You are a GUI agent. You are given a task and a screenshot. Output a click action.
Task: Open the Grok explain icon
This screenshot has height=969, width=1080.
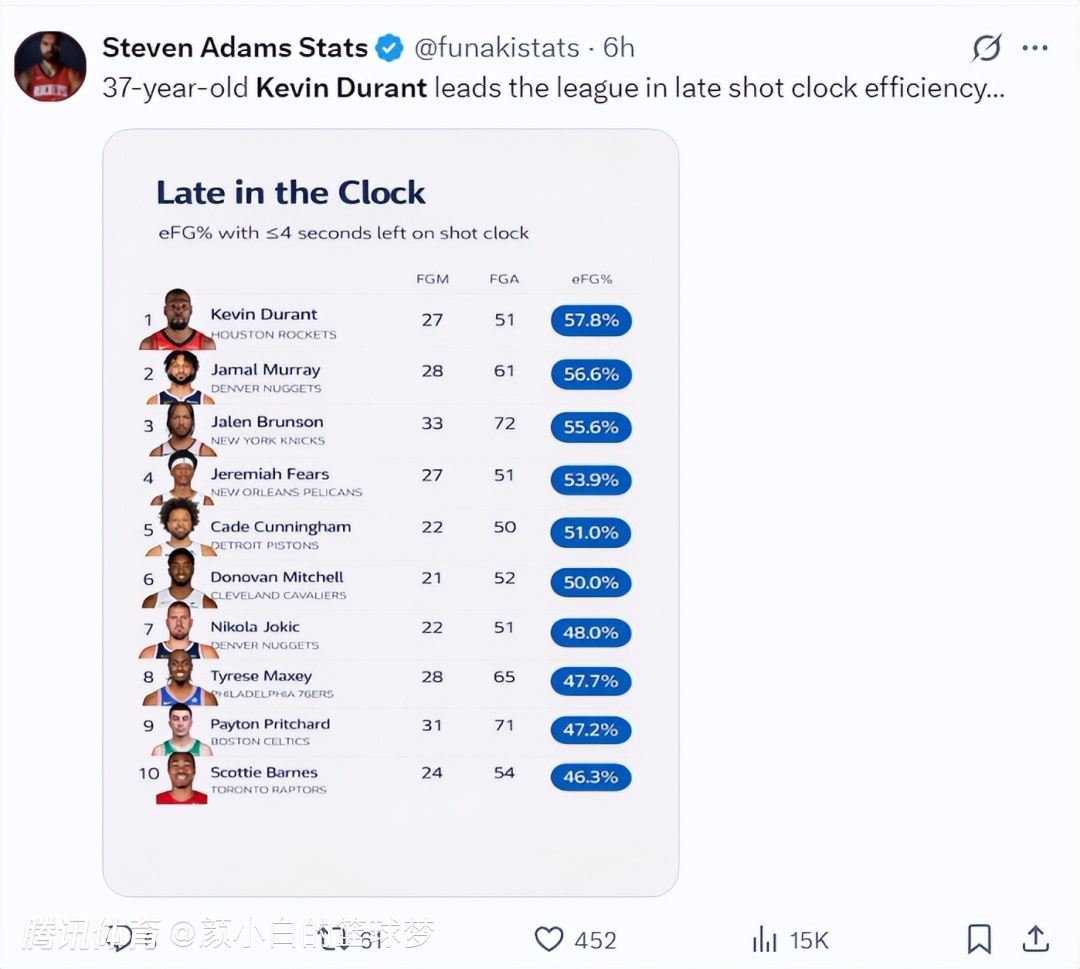987,48
